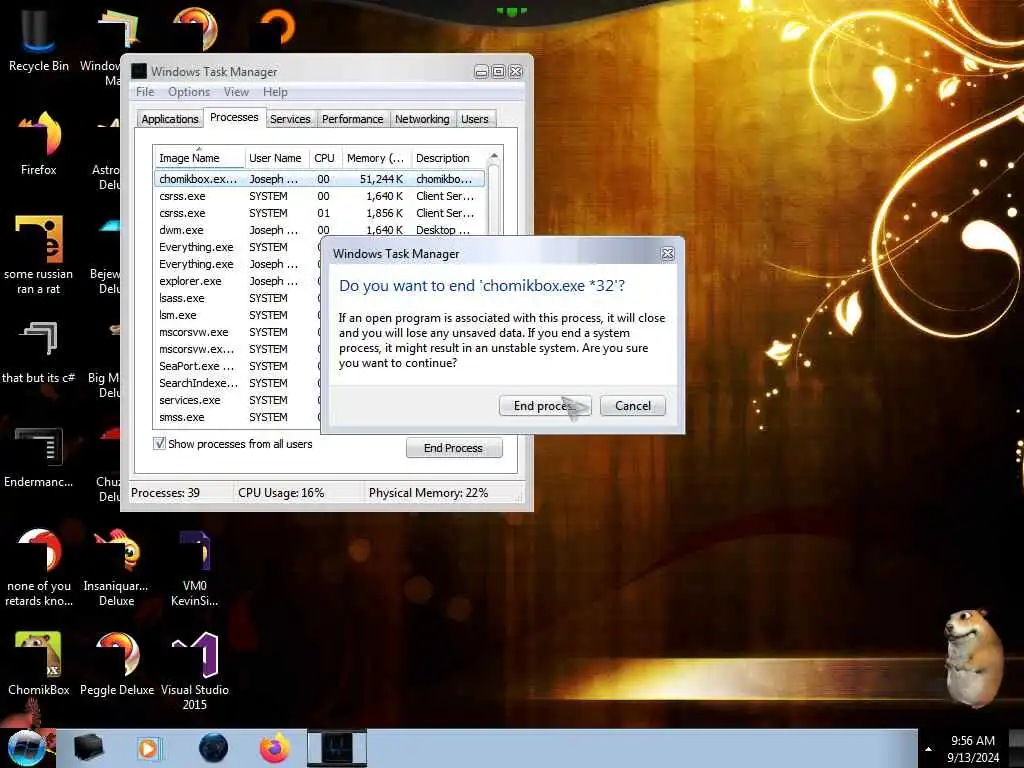The width and height of the screenshot is (1024, 768).
Task: Open the Windows Start orb
Action: pos(27,748)
